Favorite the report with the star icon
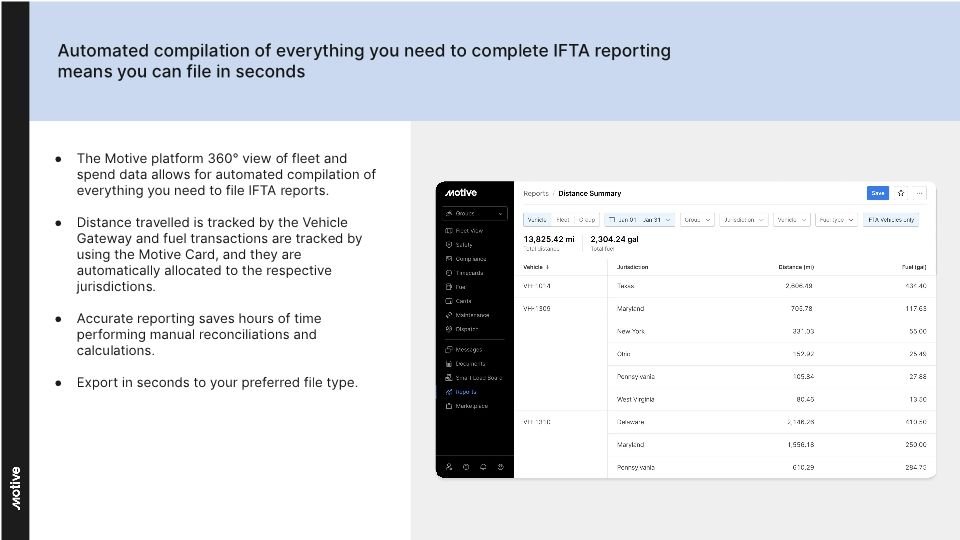This screenshot has width=960, height=540. (901, 193)
